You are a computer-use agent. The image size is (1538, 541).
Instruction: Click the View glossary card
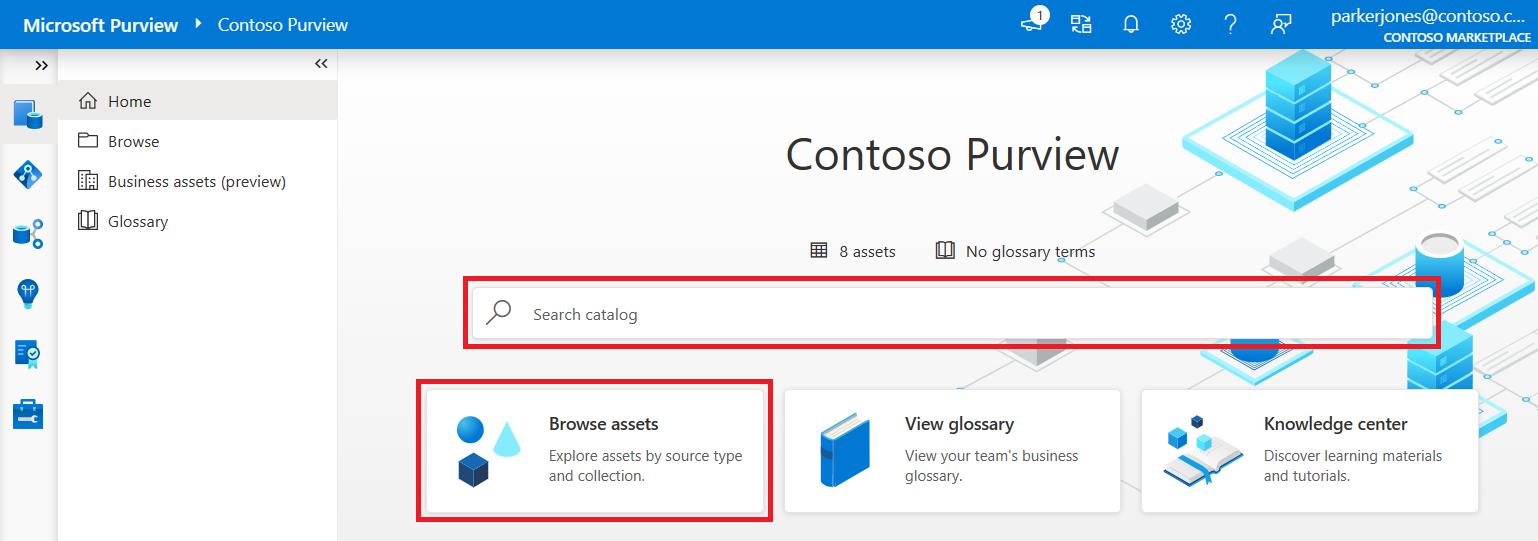[951, 451]
